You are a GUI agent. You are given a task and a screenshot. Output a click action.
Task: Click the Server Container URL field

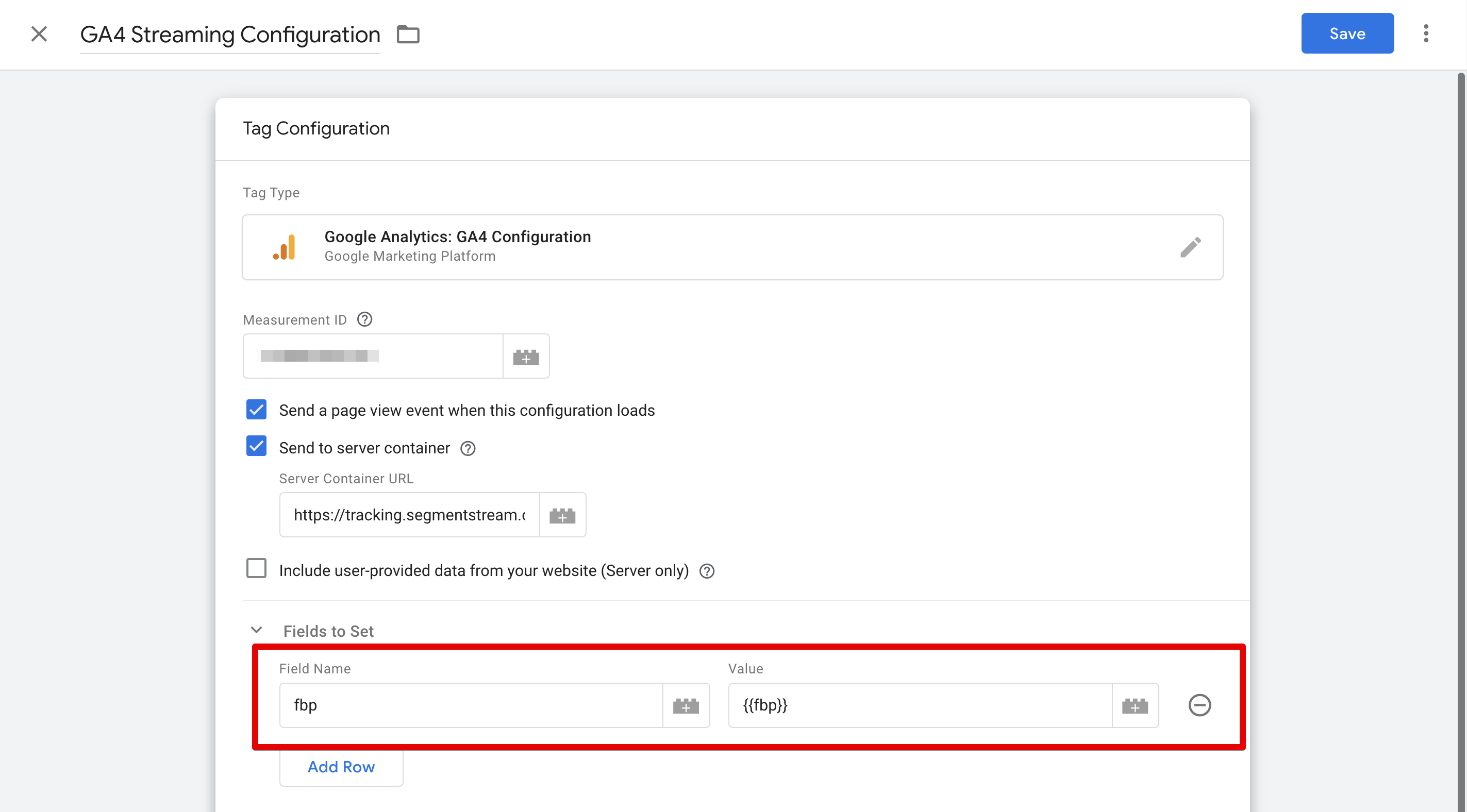409,515
